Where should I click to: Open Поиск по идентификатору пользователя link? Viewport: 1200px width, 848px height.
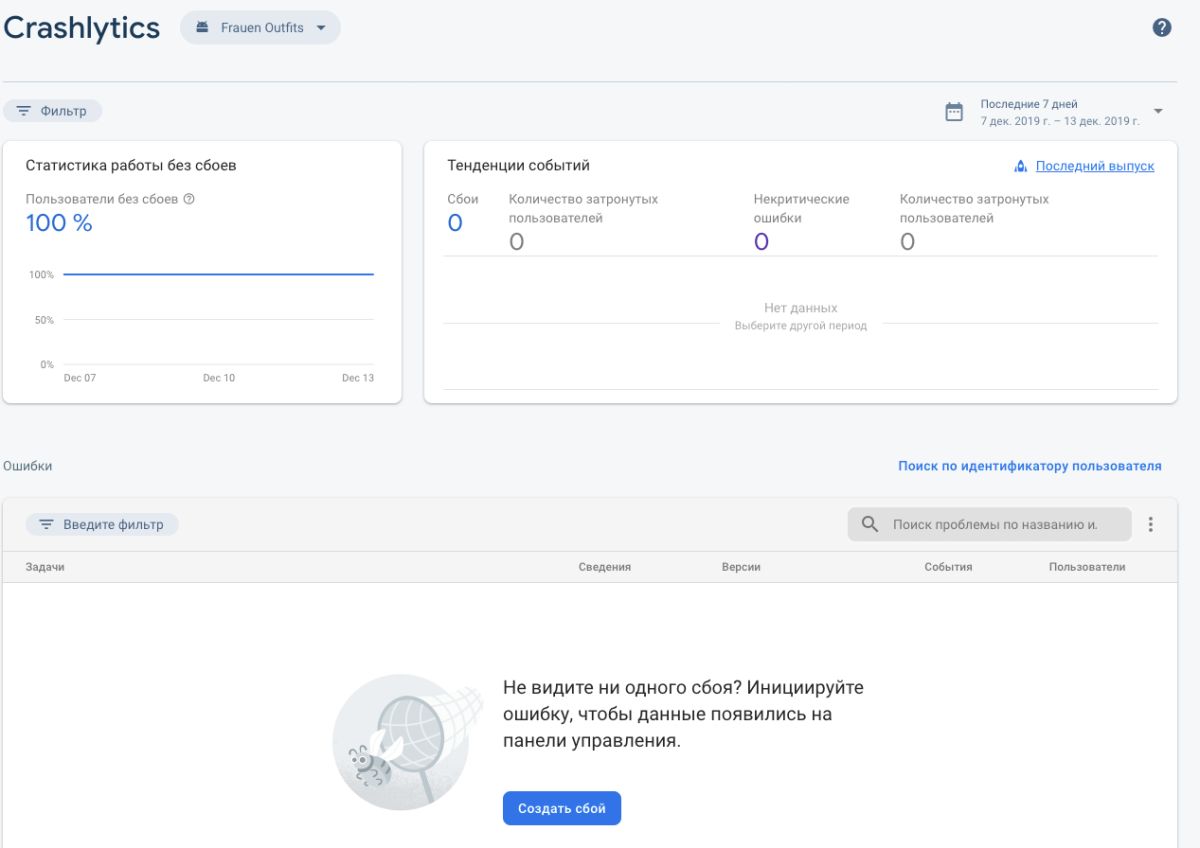point(1030,466)
